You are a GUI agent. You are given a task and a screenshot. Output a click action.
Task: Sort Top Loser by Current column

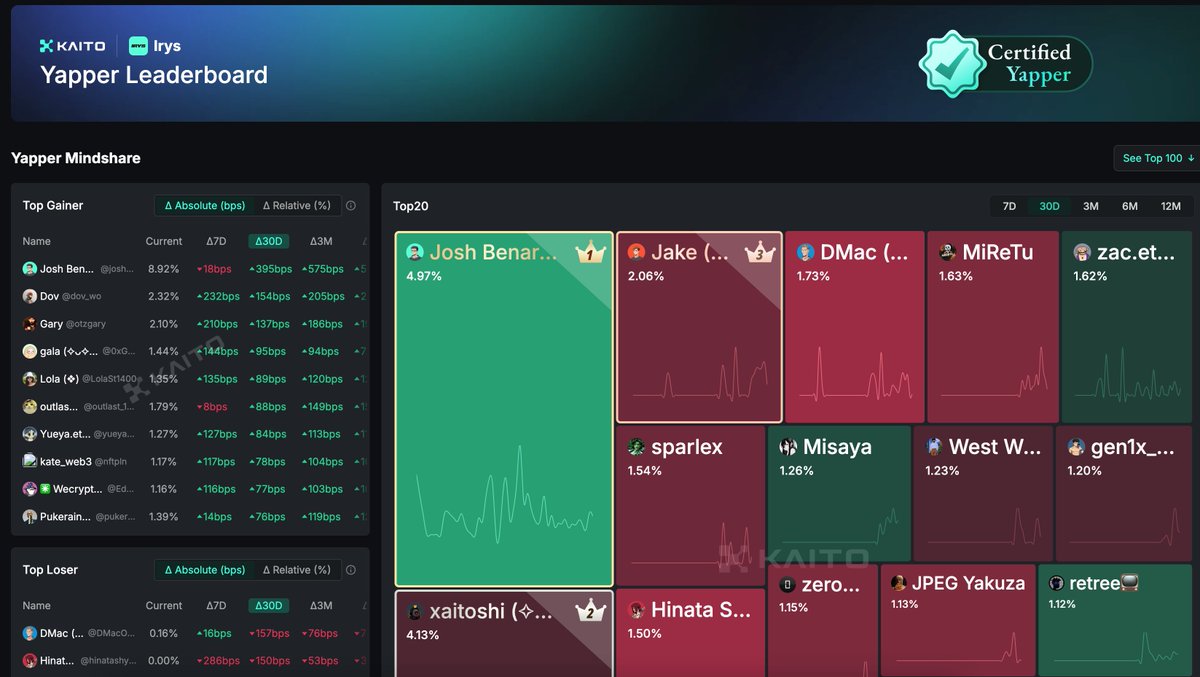[x=164, y=605]
